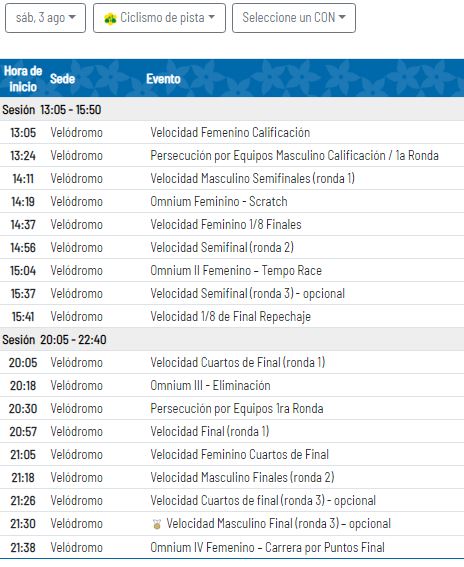The width and height of the screenshot is (464, 567).
Task: Select Omnium Feminino - Scratch row
Action: click(232, 201)
